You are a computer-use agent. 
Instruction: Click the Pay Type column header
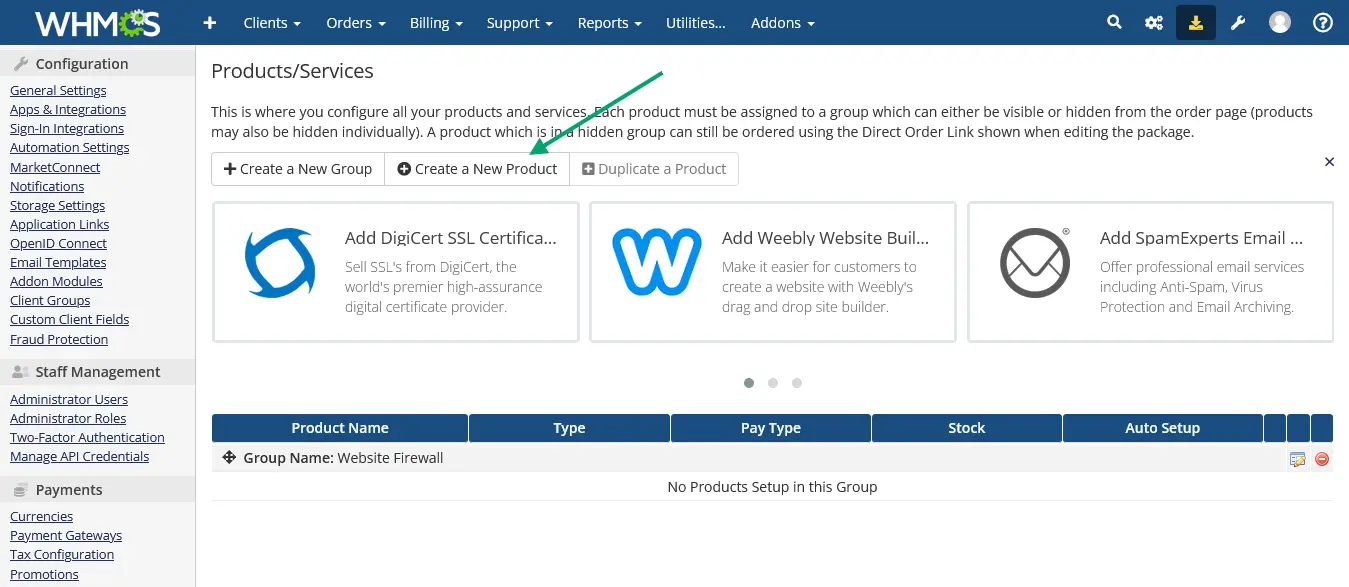771,428
